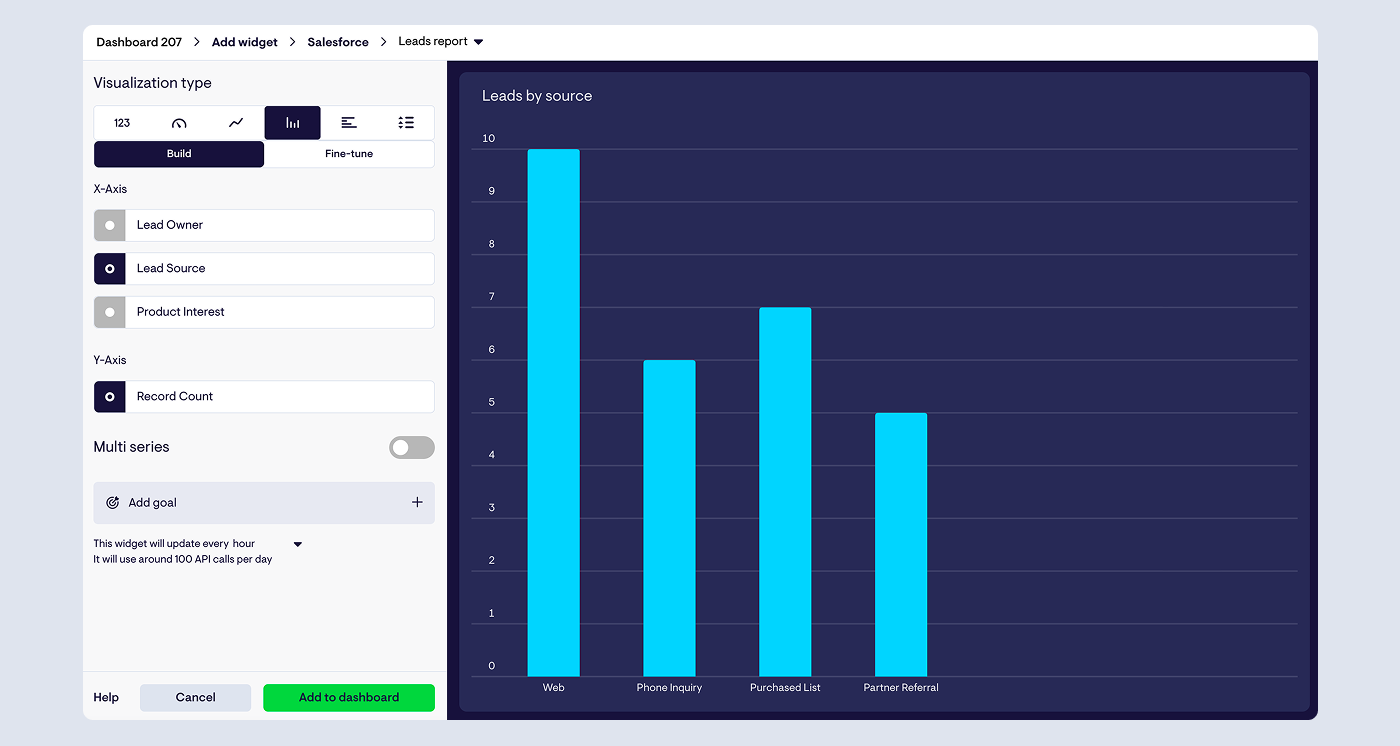Click the Add to dashboard button
Viewport: 1400px width, 746px height.
click(x=349, y=698)
